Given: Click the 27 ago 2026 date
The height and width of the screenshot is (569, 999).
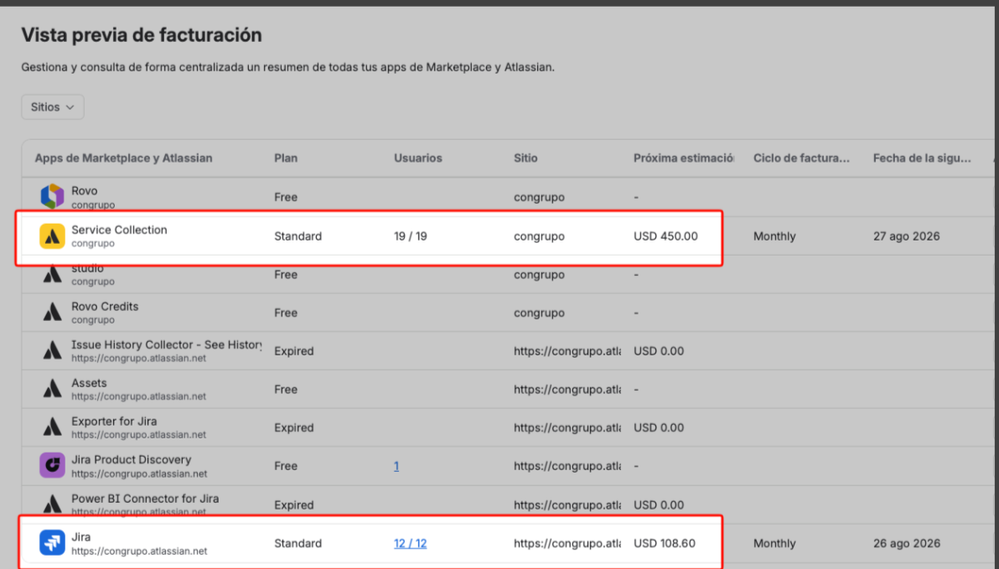Looking at the screenshot, I should [907, 236].
